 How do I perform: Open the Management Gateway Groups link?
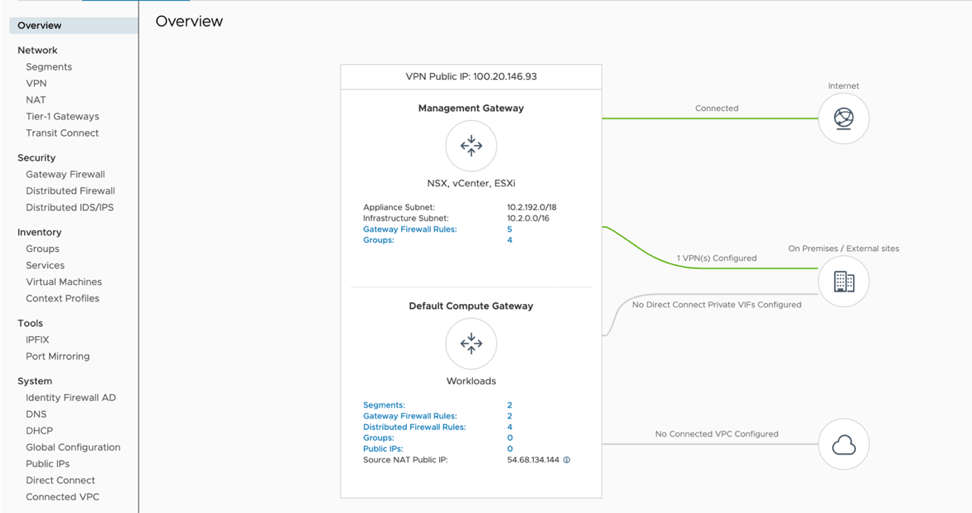pos(378,240)
